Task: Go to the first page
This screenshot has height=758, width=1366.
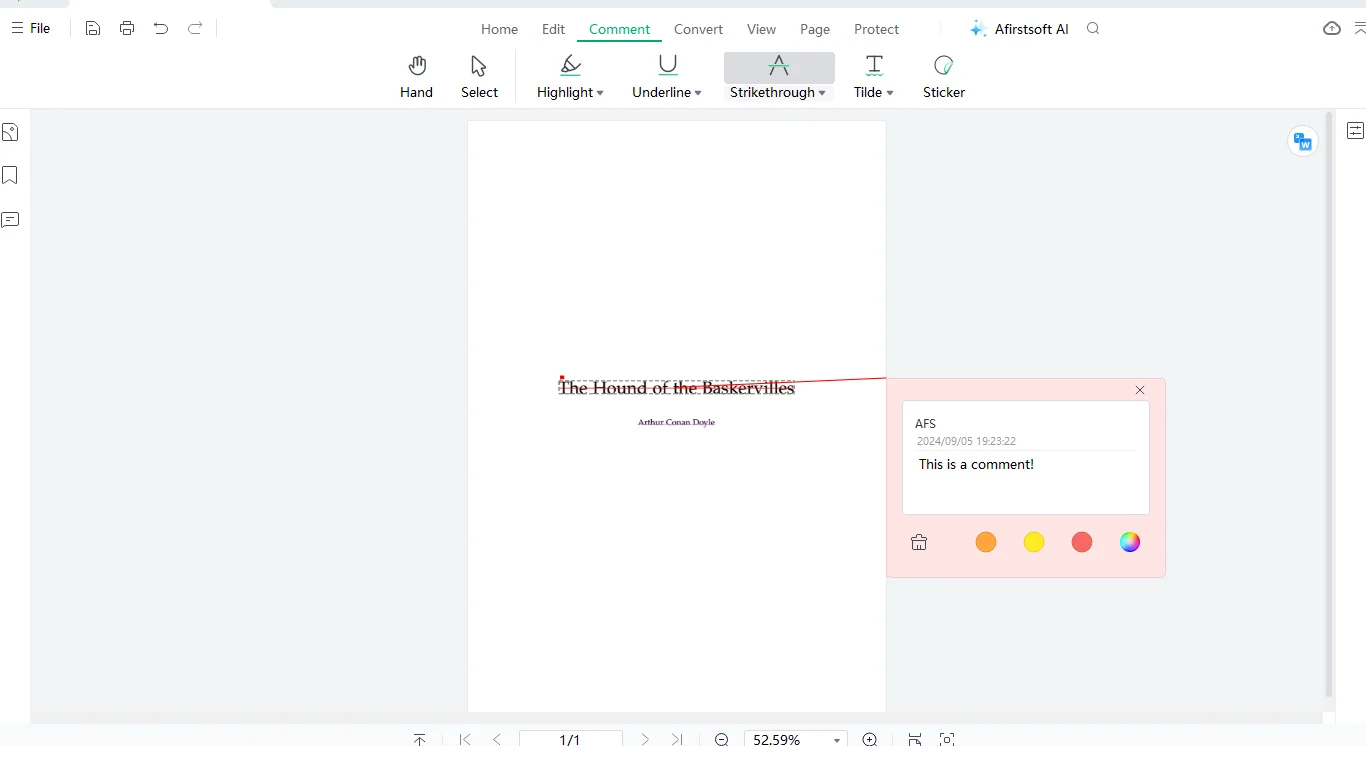Action: [x=465, y=740]
